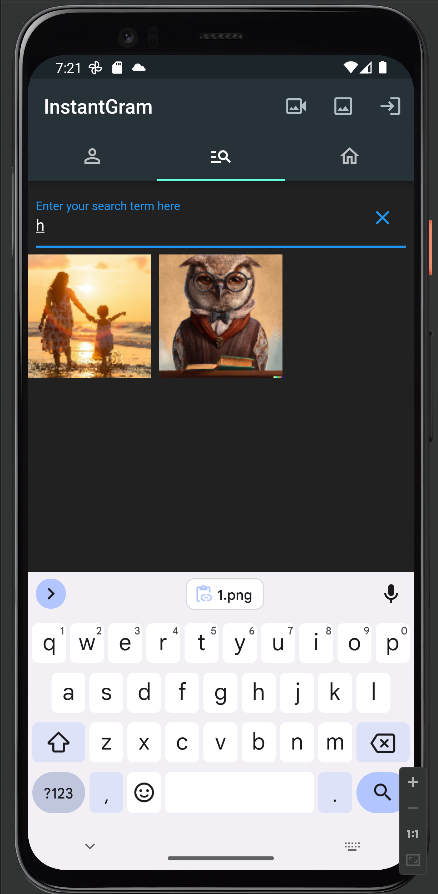Switch to the home tab
Screen dimensions: 438x894
pos(349,156)
